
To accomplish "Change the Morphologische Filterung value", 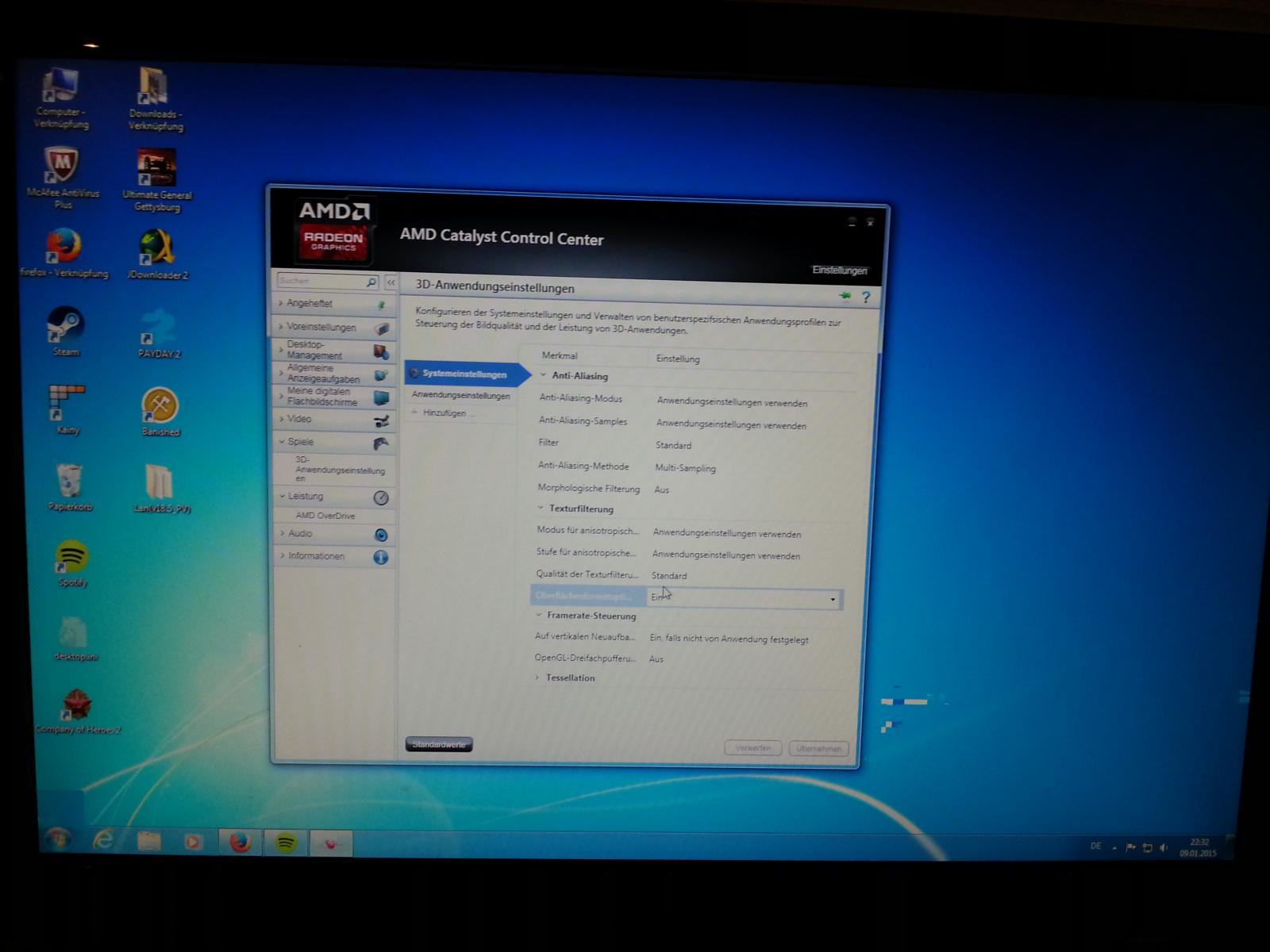I will 661,490.
